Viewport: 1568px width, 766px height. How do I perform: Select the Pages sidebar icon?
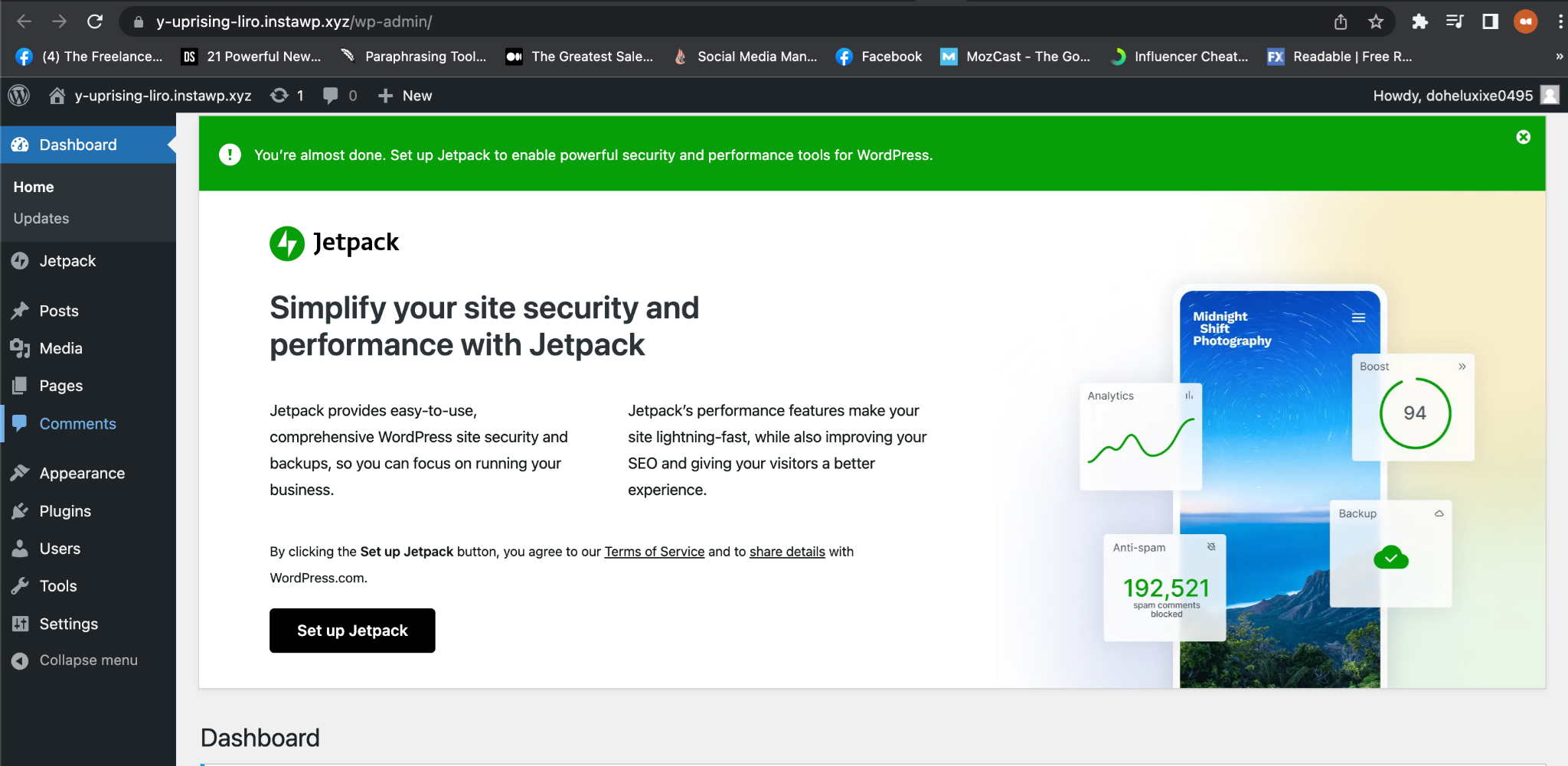click(x=21, y=386)
